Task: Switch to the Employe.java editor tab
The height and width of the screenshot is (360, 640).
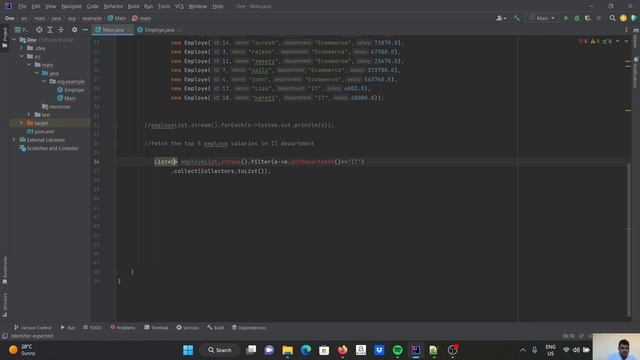Action: point(159,30)
